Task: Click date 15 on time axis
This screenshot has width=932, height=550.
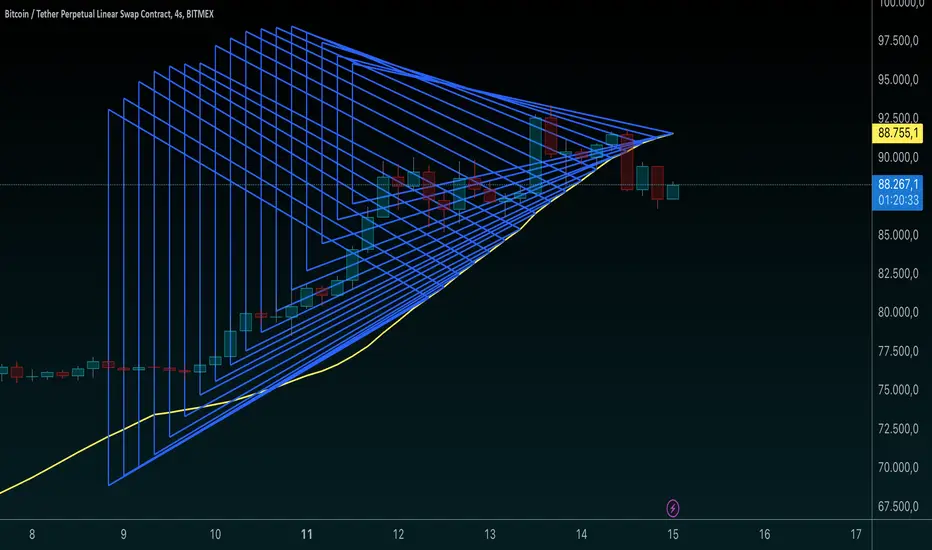Action: point(673,535)
